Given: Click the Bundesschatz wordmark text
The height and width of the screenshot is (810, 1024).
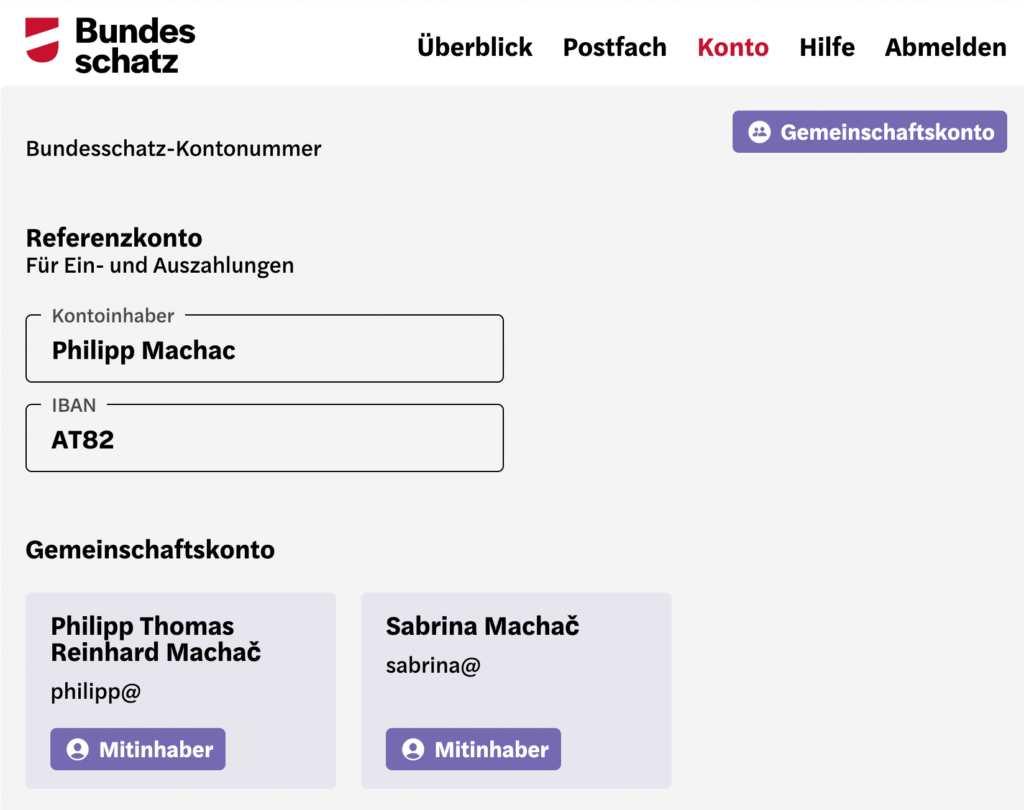Looking at the screenshot, I should click(135, 45).
